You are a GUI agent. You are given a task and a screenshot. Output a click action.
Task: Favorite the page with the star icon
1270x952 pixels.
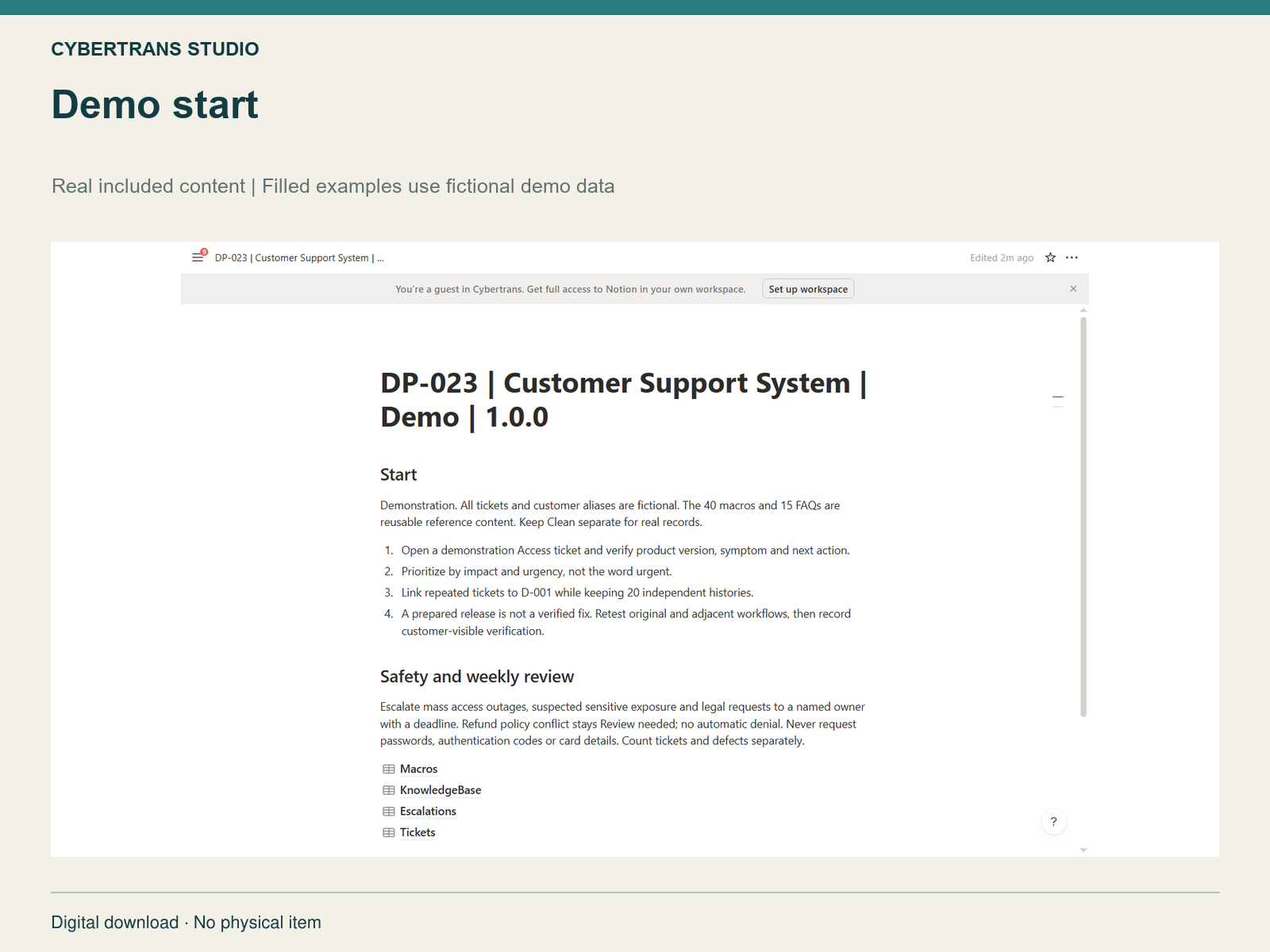pyautogui.click(x=1050, y=257)
